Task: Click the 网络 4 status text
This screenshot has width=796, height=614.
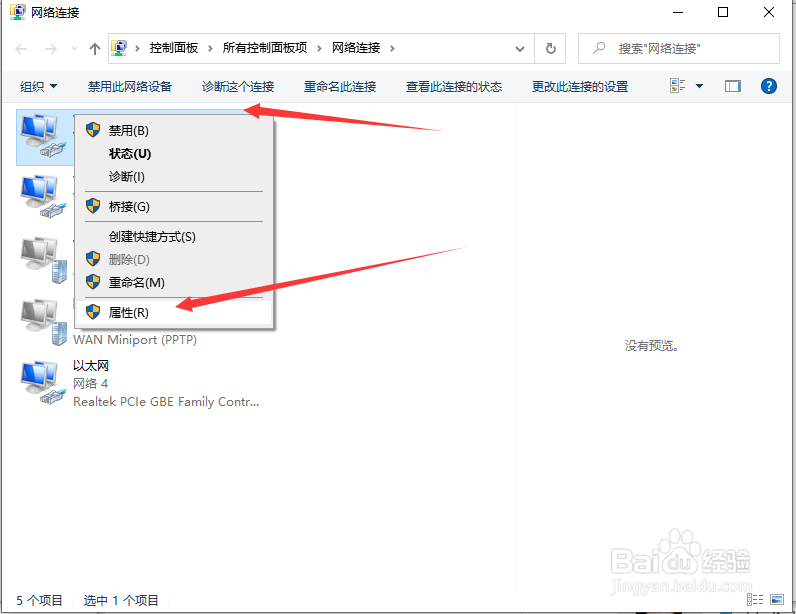Action: click(90, 383)
